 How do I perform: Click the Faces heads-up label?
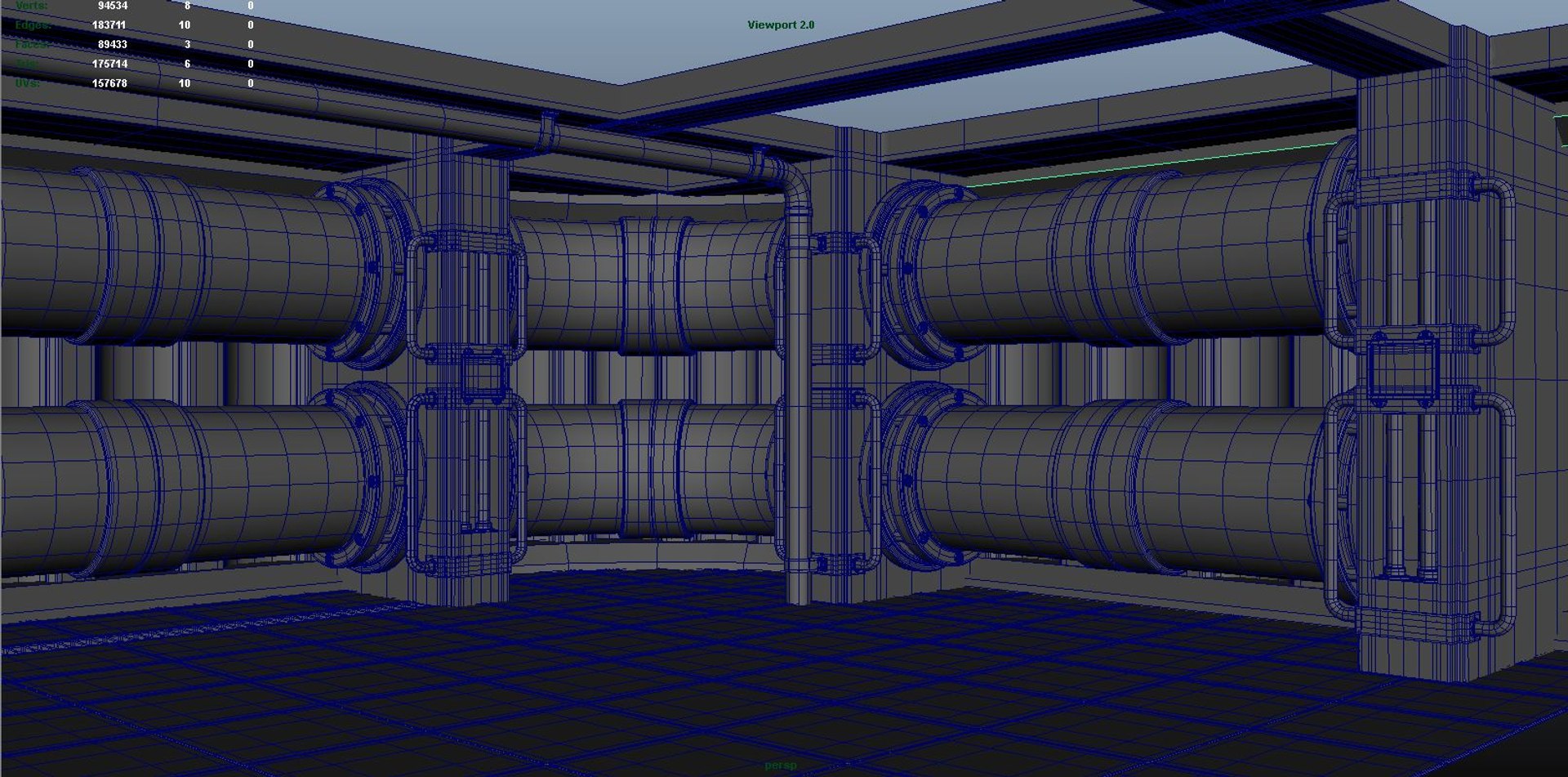coord(33,44)
